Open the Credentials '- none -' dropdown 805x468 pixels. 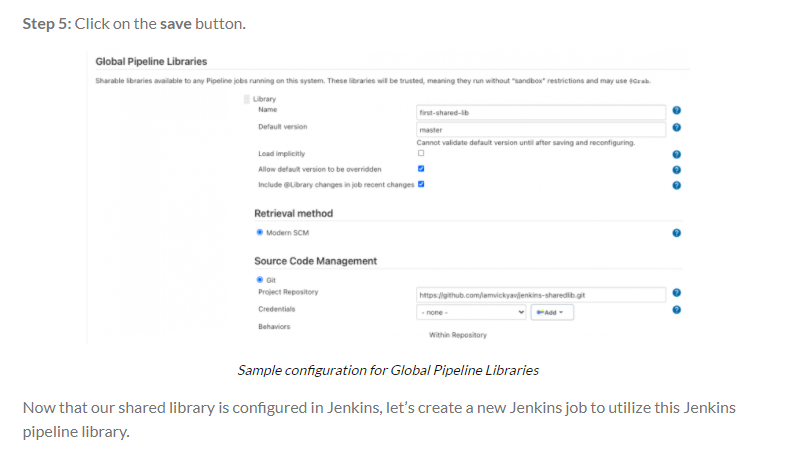[x=471, y=312]
